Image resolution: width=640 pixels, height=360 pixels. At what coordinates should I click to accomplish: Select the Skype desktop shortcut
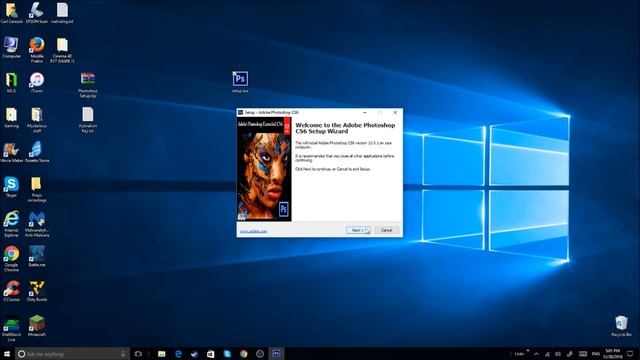click(11, 187)
